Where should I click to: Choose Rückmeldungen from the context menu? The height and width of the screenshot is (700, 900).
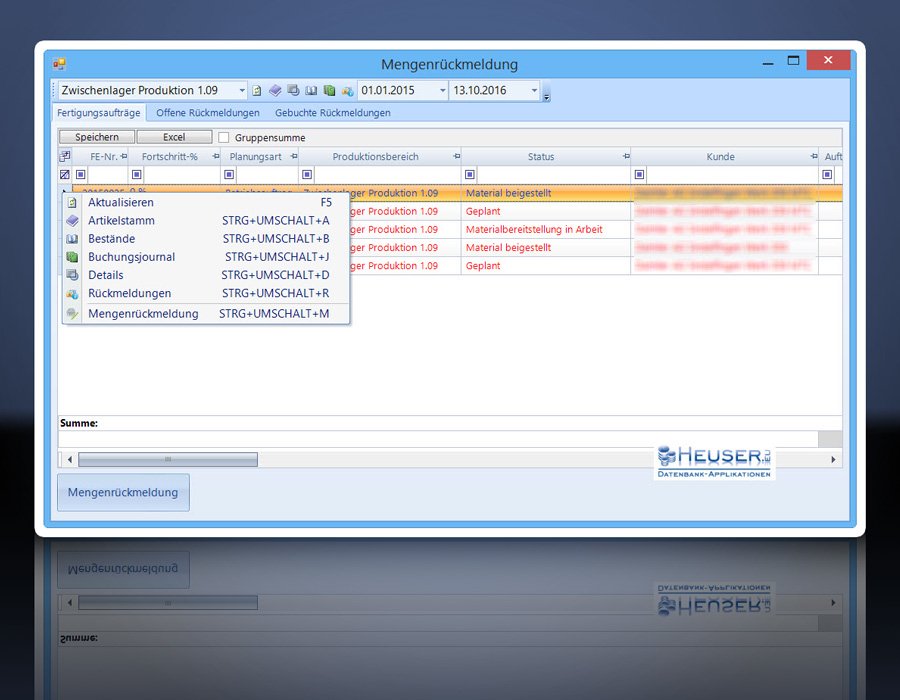[206, 293]
